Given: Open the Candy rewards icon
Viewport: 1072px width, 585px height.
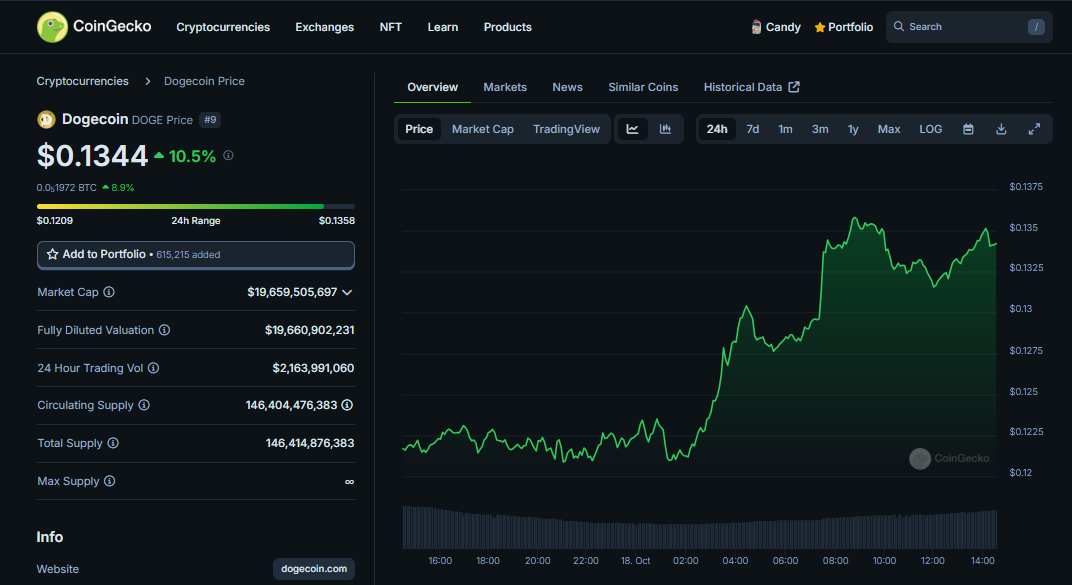Looking at the screenshot, I should pos(757,27).
